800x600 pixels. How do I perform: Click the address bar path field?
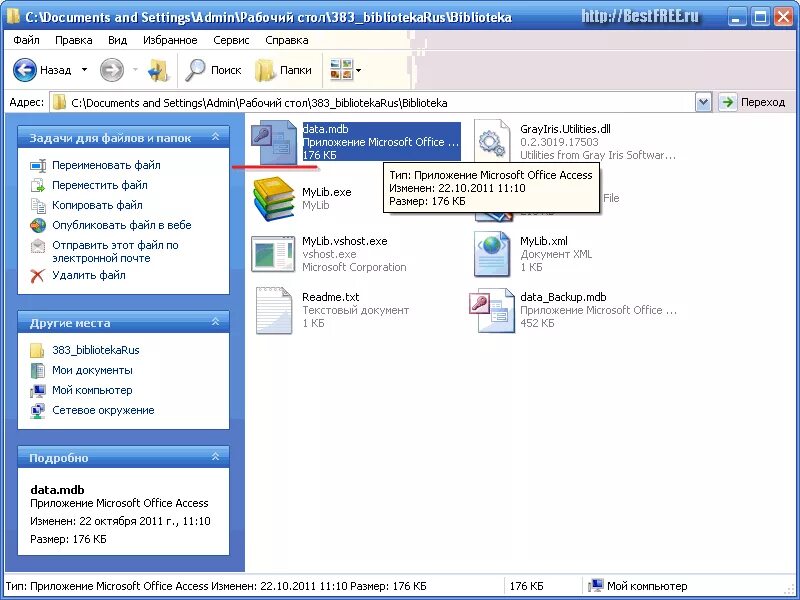click(372, 103)
